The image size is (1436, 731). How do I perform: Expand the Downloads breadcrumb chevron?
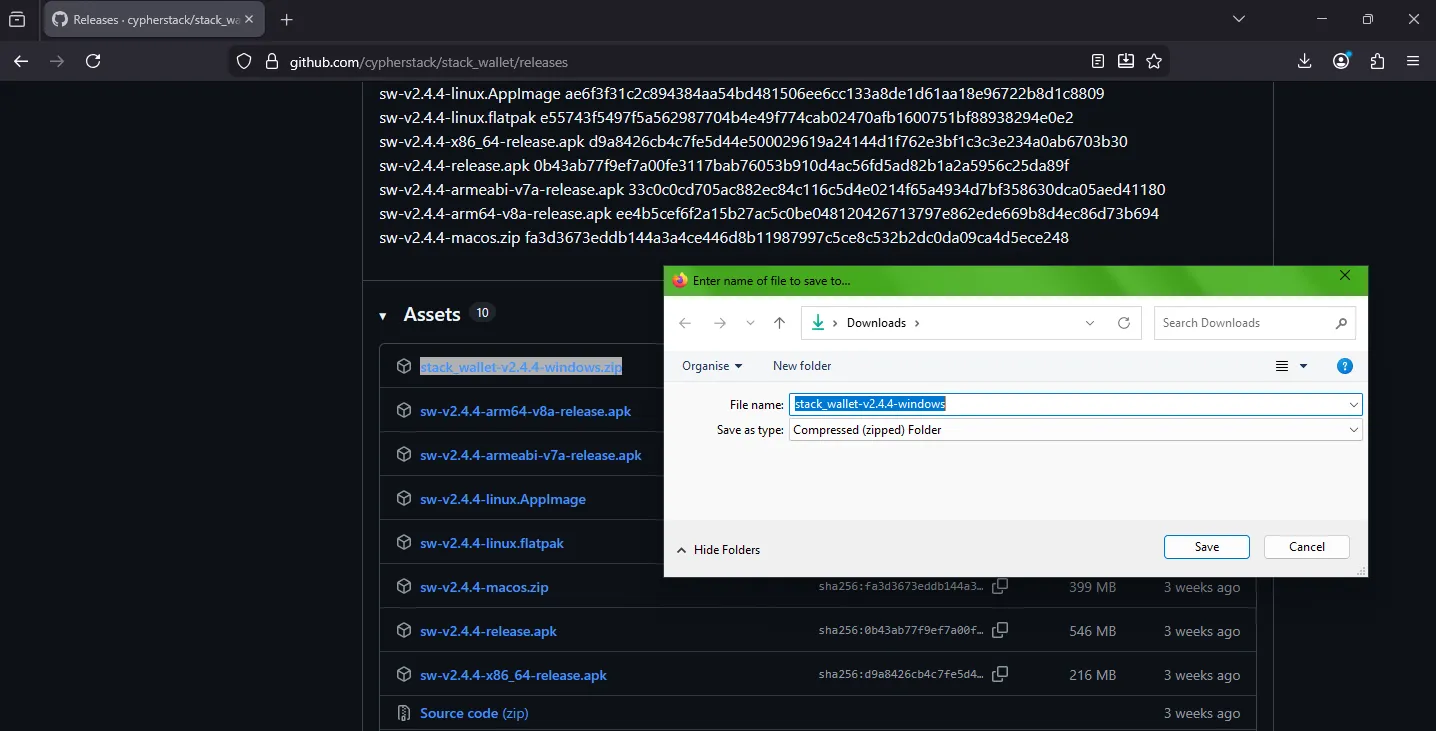point(917,323)
